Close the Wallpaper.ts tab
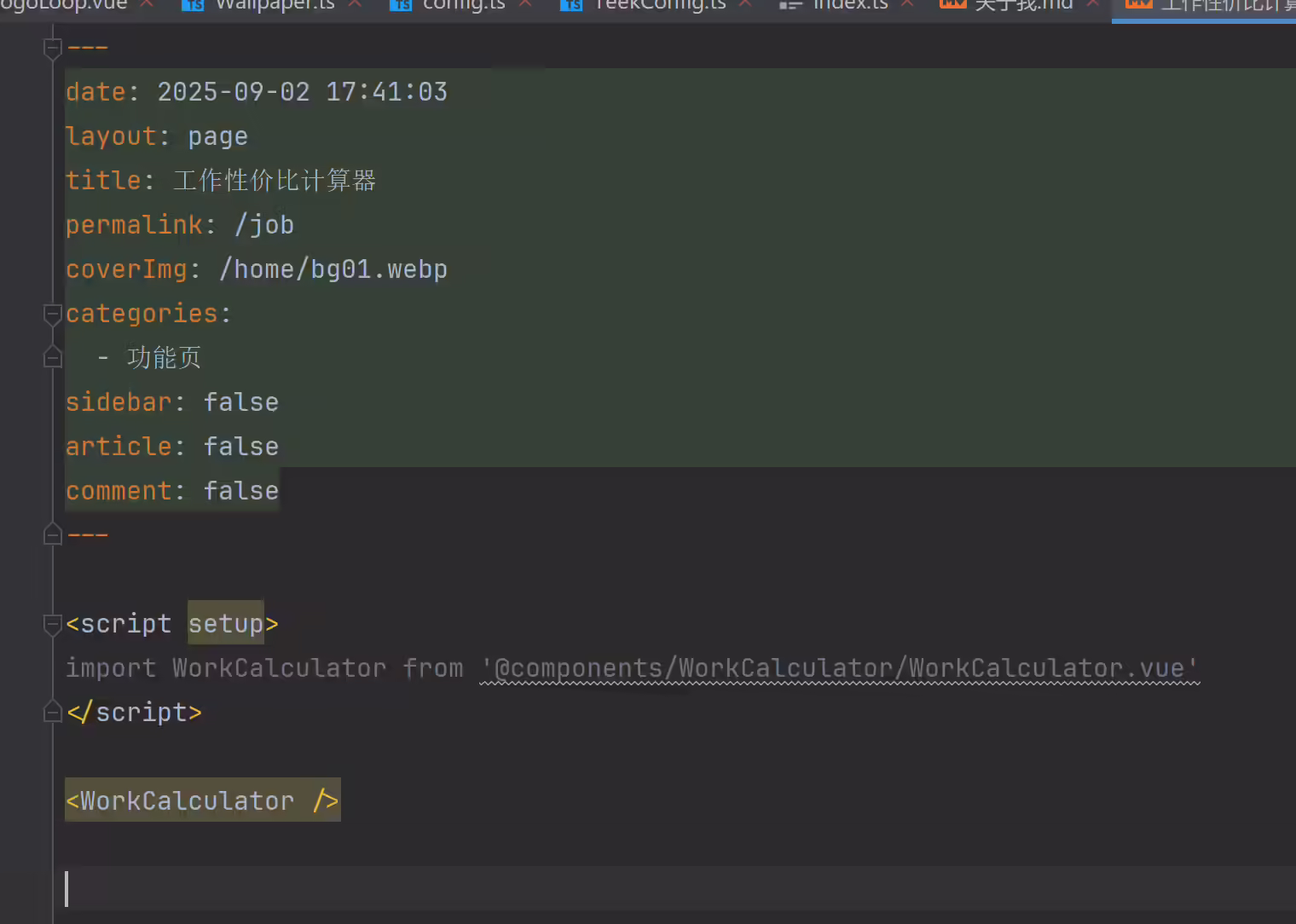The image size is (1296, 924). (x=355, y=4)
